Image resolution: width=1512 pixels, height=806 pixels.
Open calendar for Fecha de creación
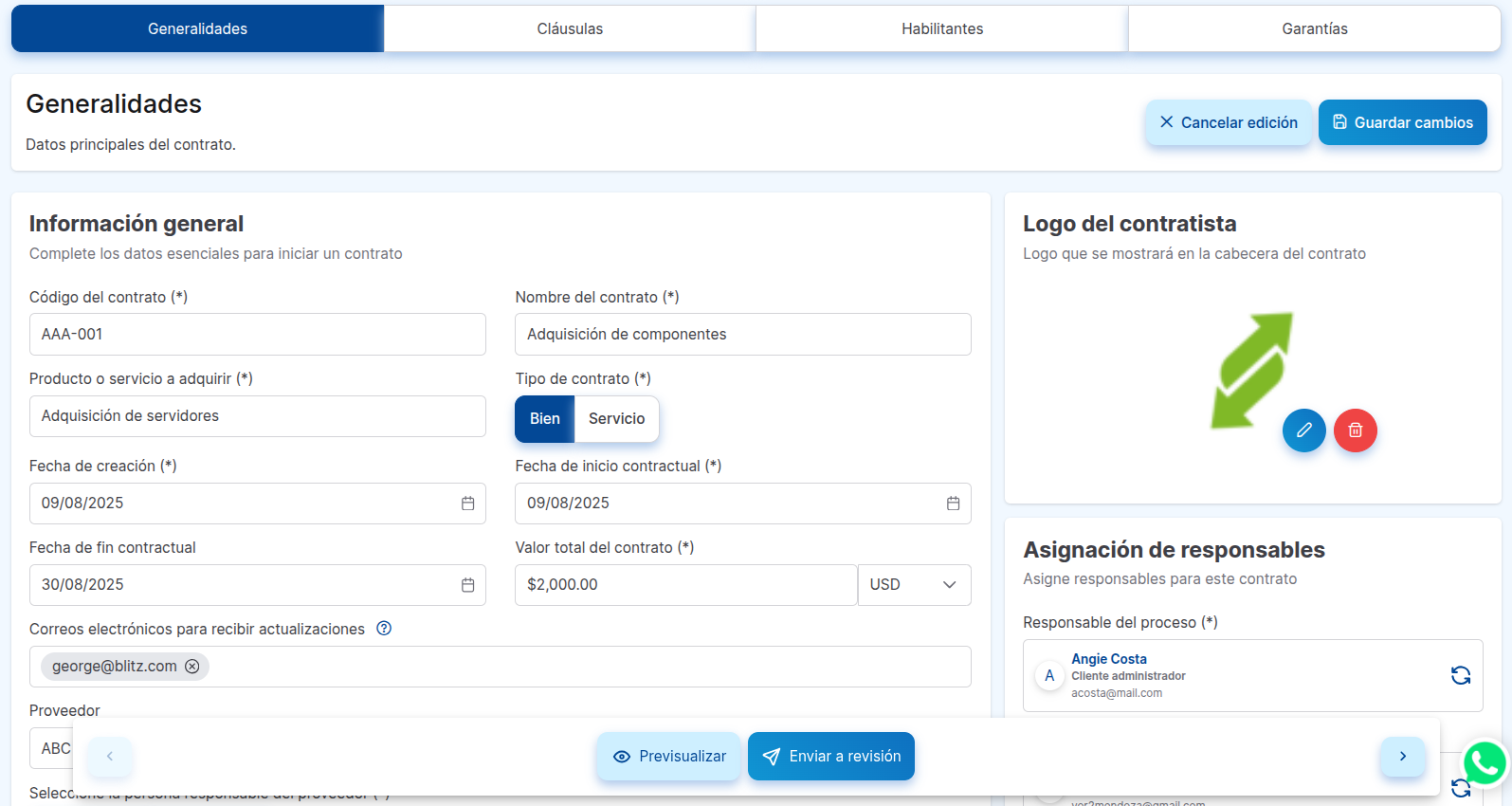[467, 504]
